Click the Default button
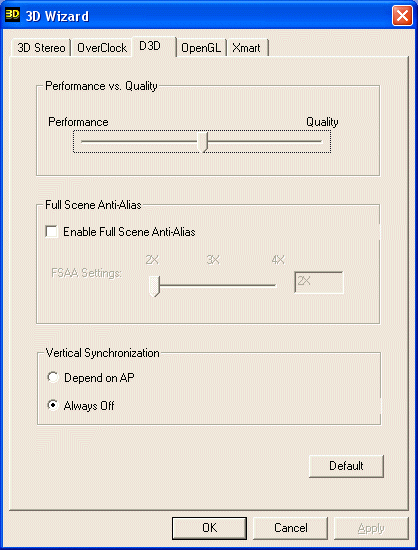This screenshot has width=418, height=550. click(346, 466)
